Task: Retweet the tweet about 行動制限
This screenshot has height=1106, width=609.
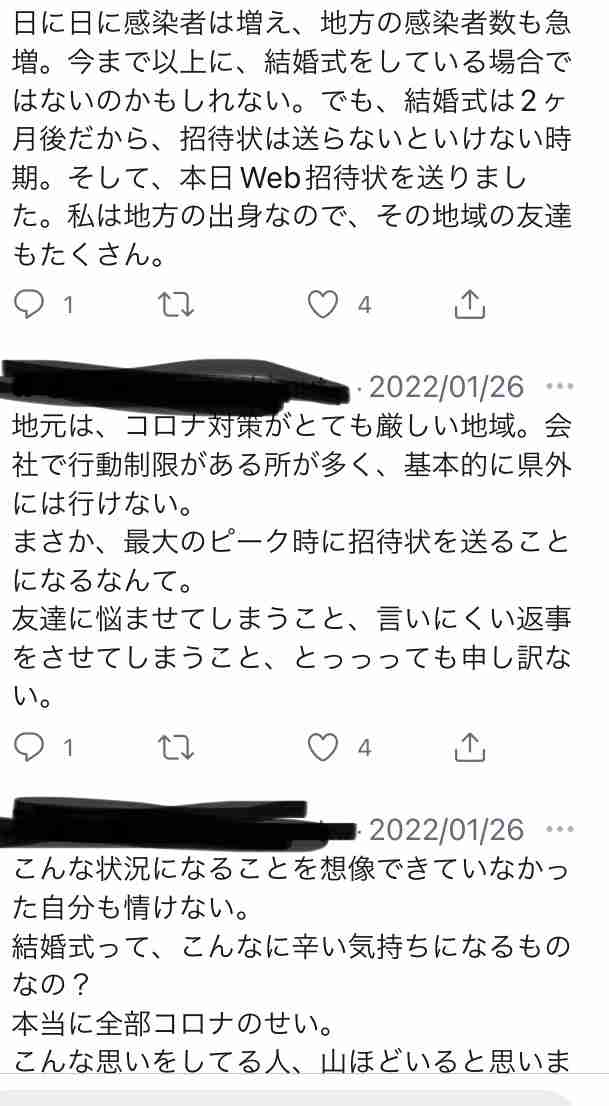Action: point(175,748)
